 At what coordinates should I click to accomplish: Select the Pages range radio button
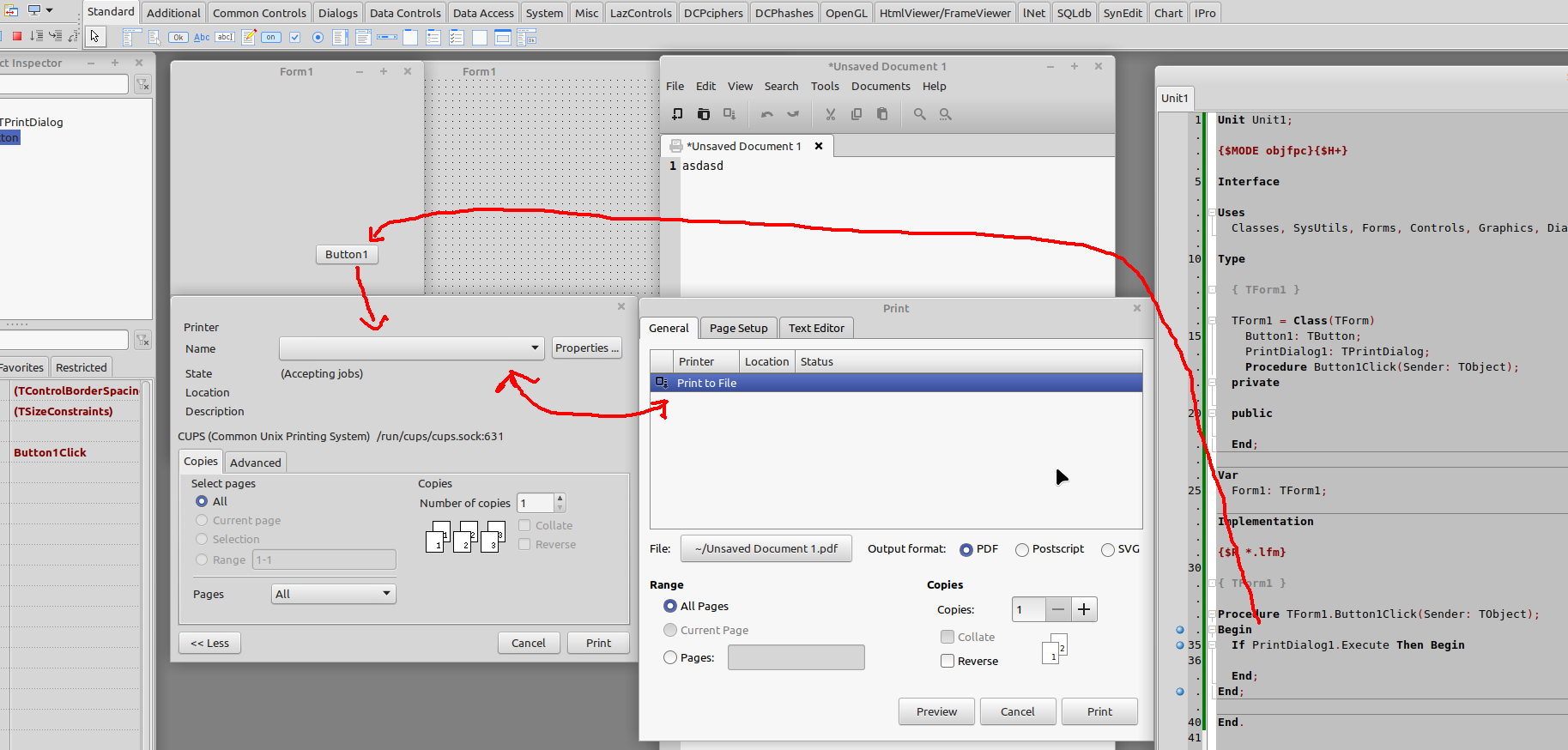click(x=670, y=657)
